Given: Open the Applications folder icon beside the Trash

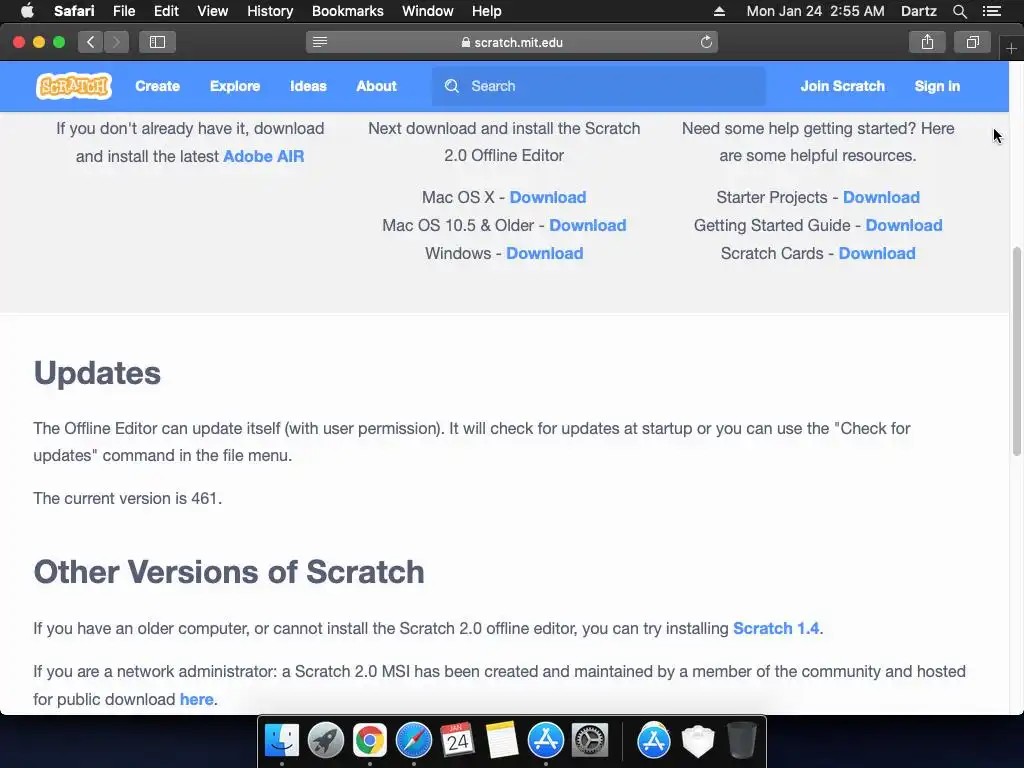Looking at the screenshot, I should 654,741.
